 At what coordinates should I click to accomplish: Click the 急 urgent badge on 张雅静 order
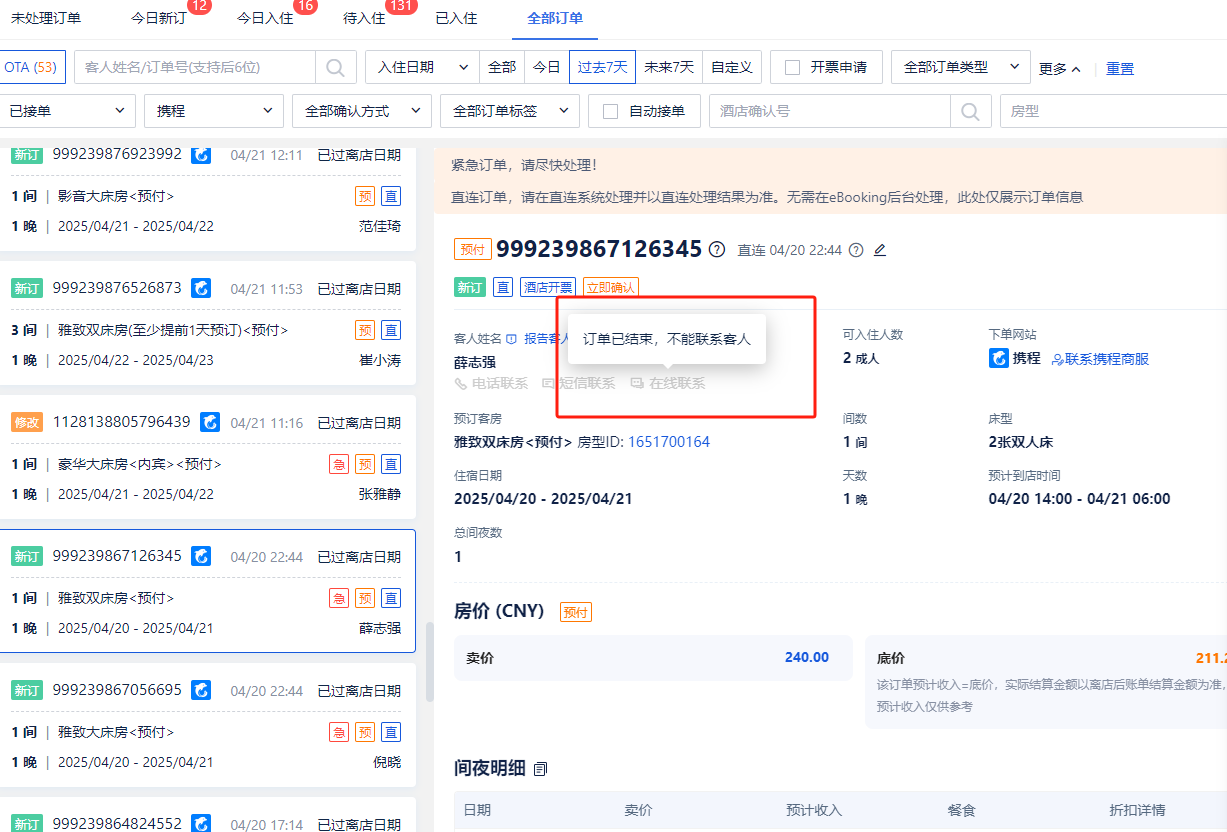(339, 464)
